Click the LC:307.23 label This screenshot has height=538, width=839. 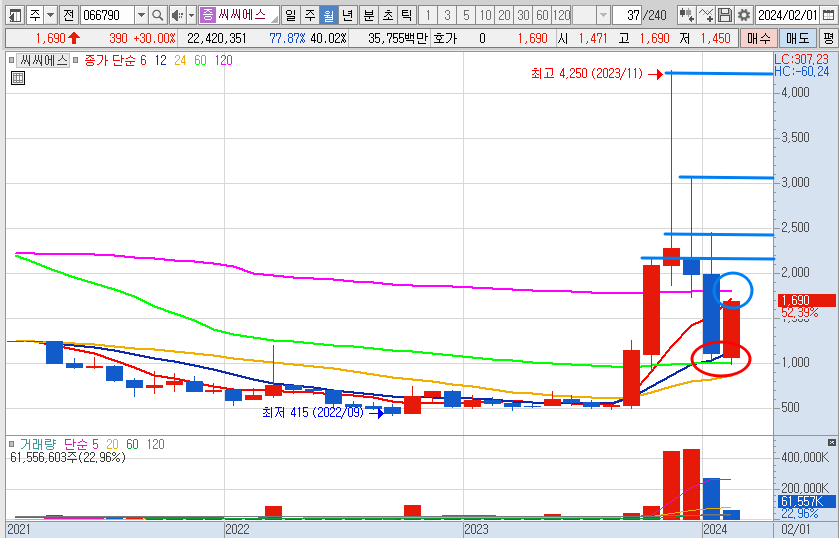click(802, 59)
